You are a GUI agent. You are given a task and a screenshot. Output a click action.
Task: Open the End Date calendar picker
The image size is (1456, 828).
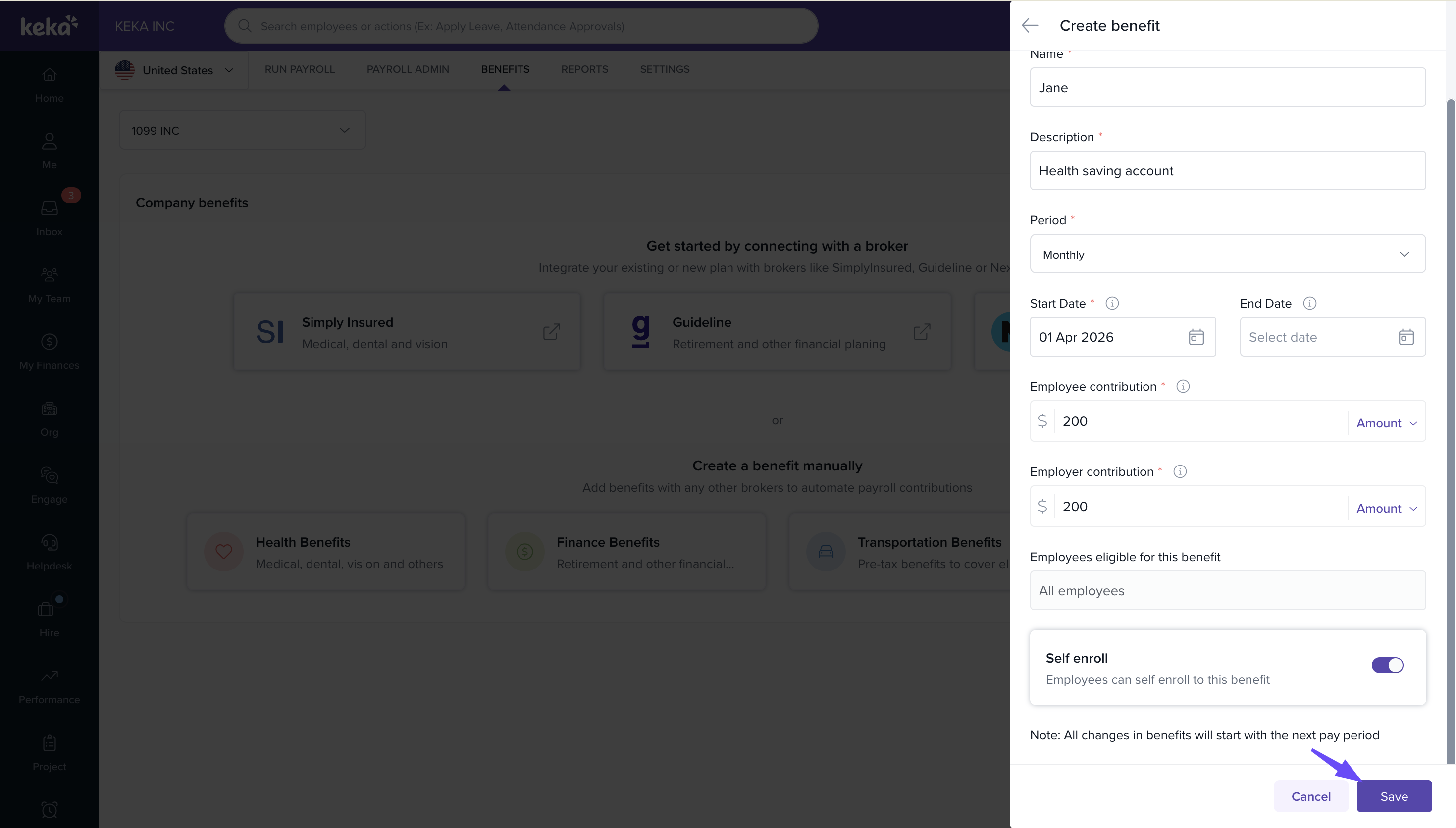click(x=1405, y=337)
